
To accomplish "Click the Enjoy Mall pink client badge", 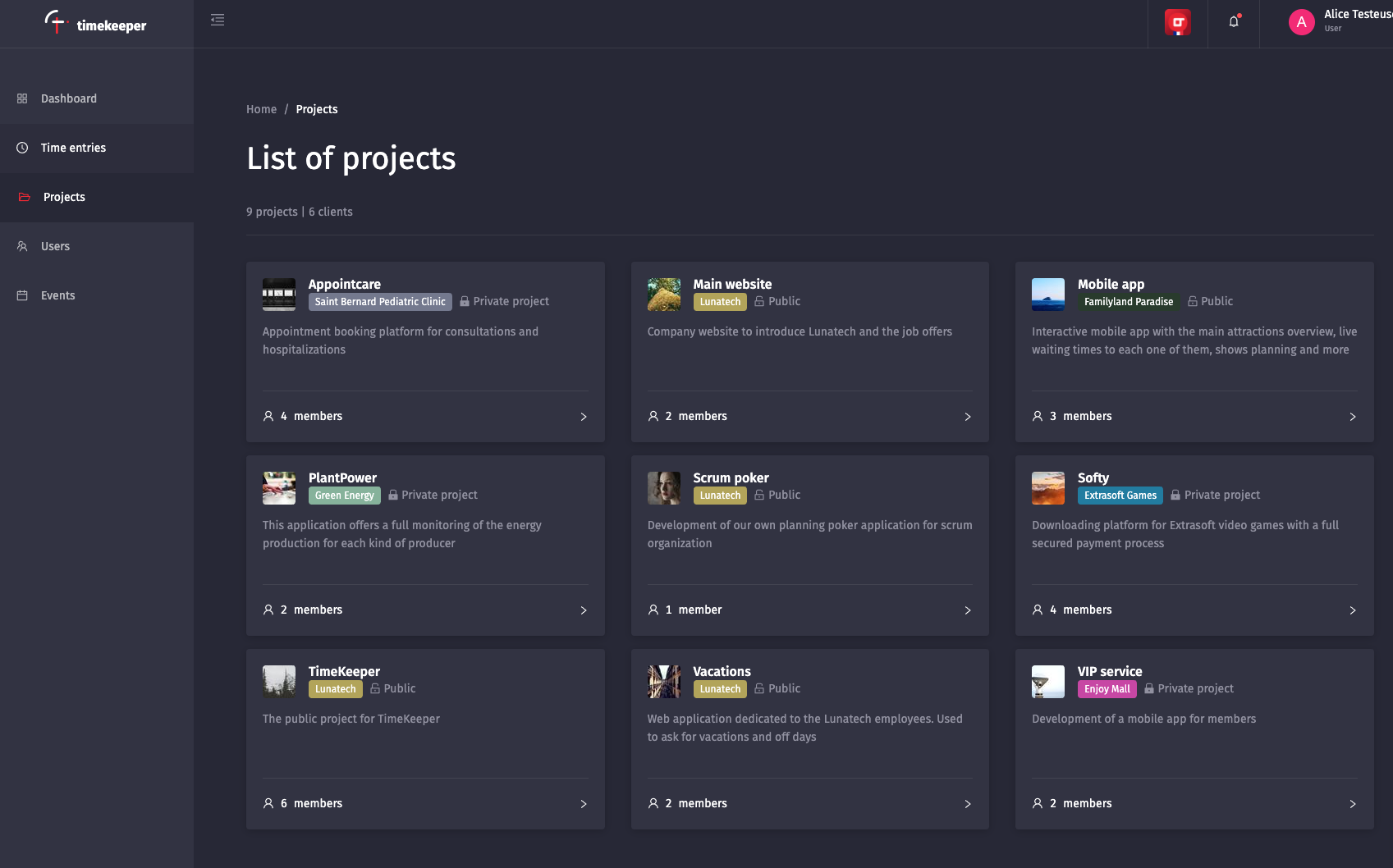I will (x=1107, y=689).
